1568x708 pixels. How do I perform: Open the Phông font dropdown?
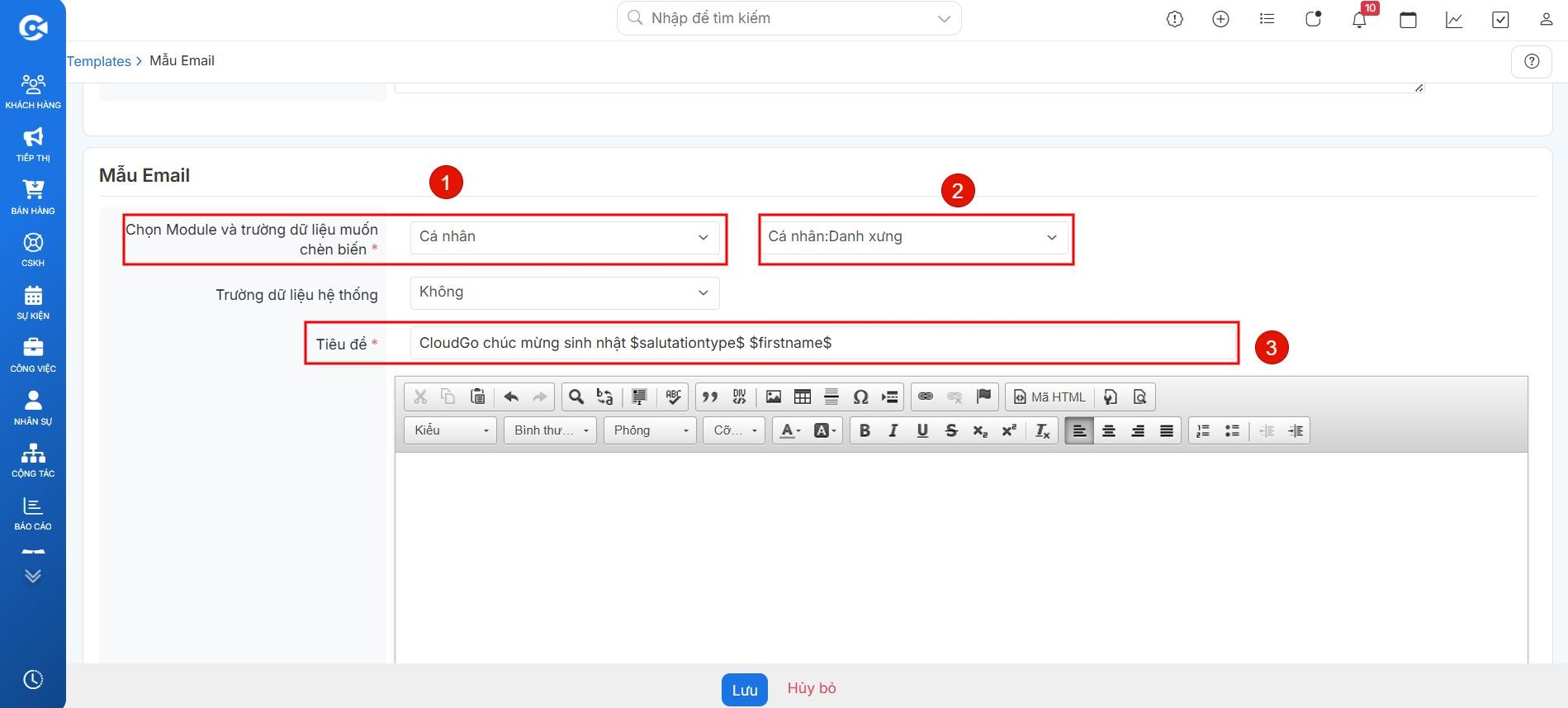coord(650,430)
